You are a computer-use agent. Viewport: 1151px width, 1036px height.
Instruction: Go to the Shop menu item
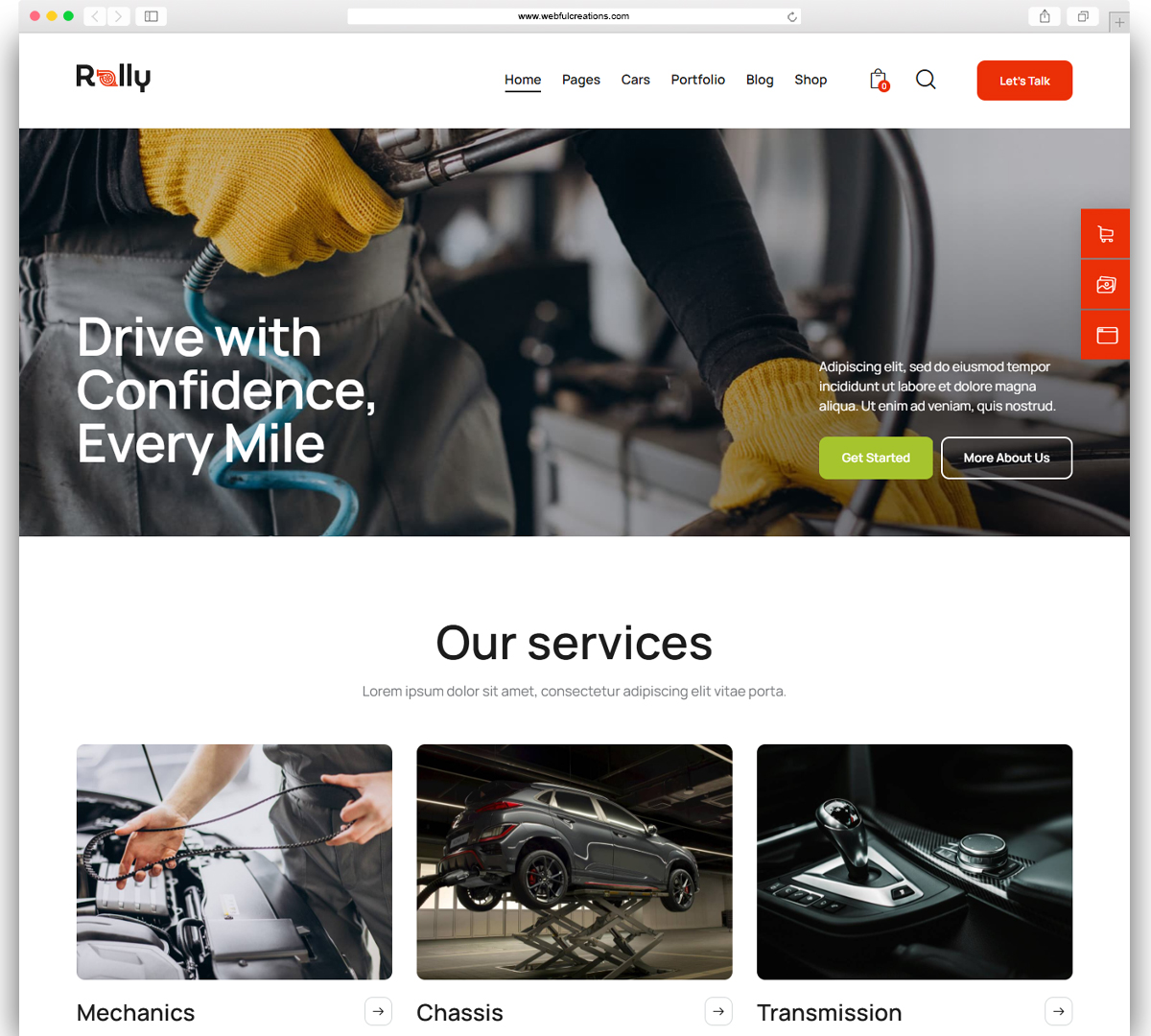[x=810, y=80]
